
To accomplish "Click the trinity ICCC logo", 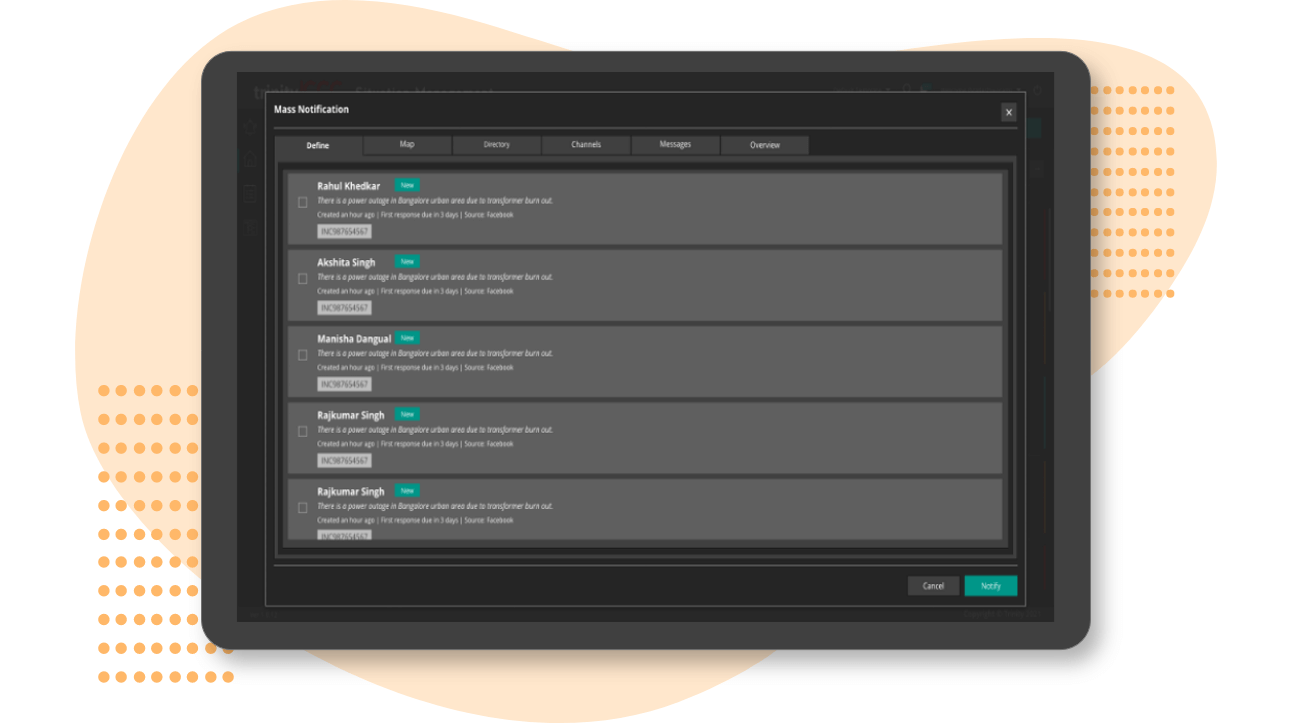I will pyautogui.click(x=297, y=88).
